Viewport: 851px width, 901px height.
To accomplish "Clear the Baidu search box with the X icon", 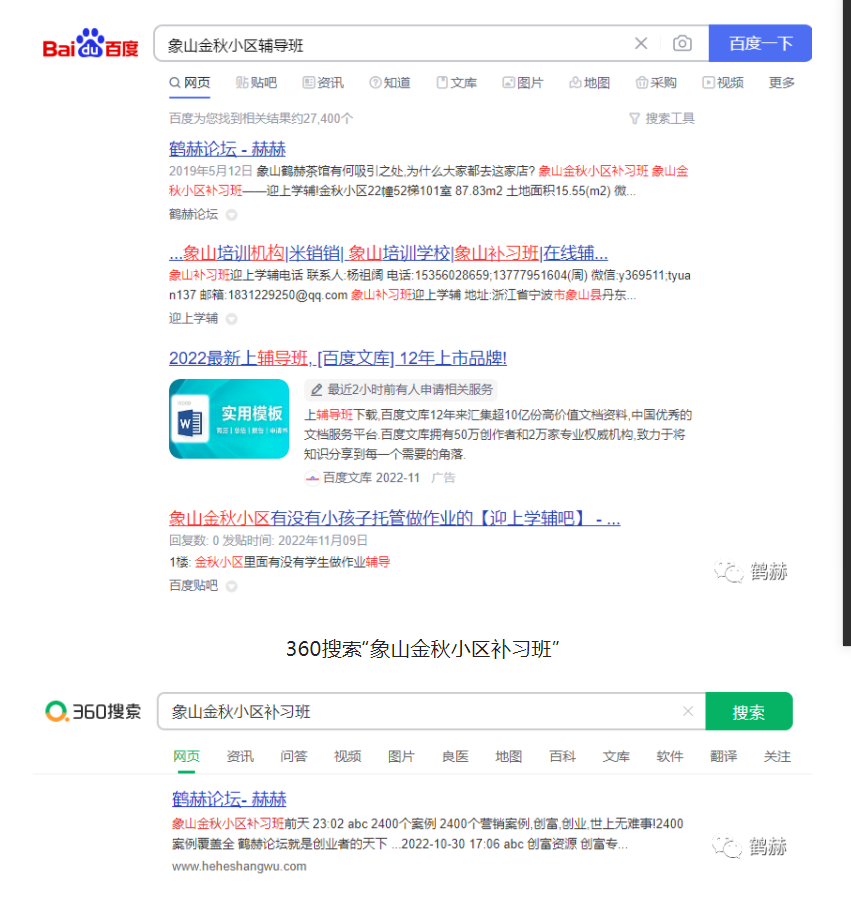I will tap(641, 43).
